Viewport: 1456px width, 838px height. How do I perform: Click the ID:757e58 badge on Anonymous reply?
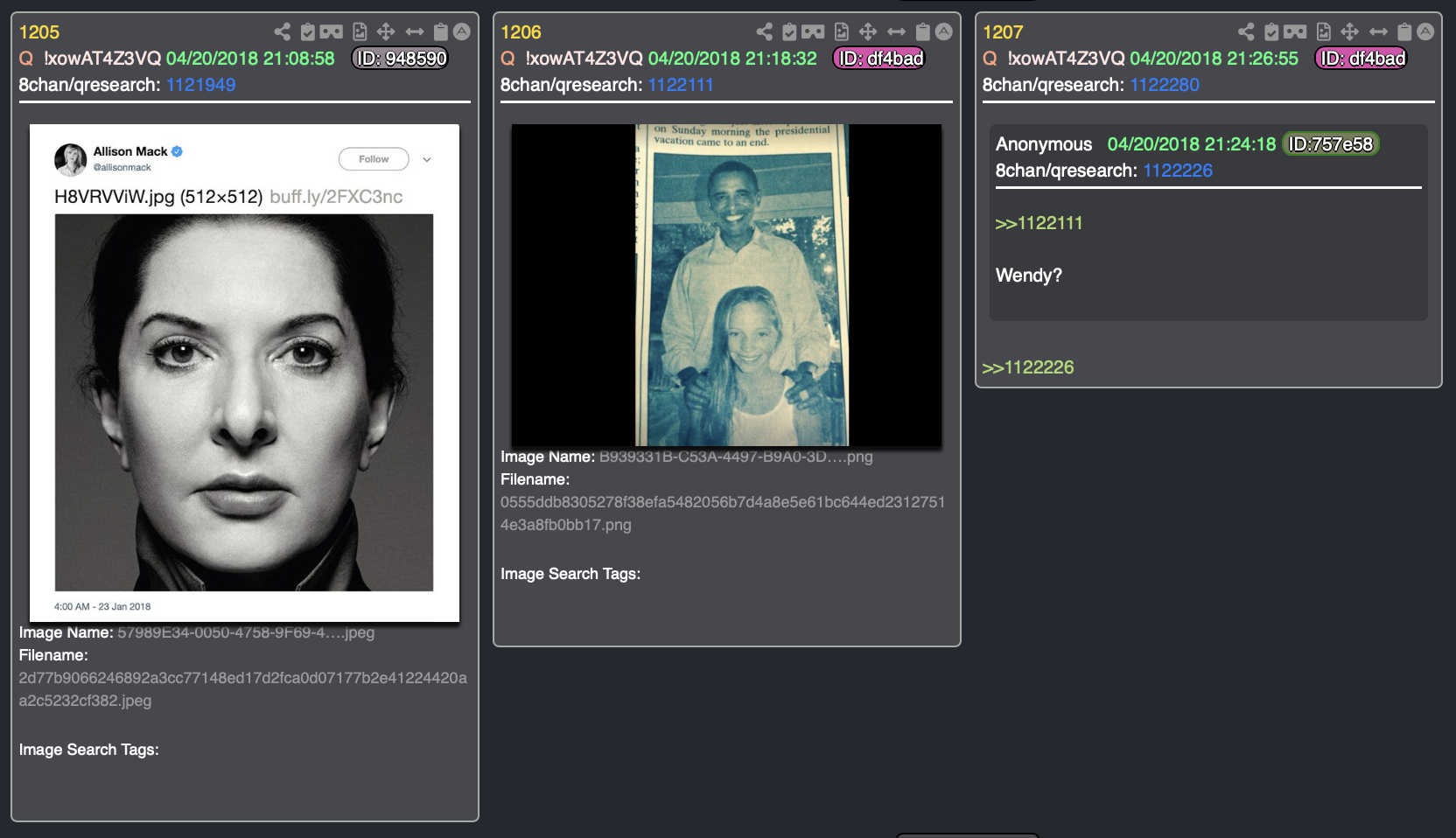point(1331,144)
